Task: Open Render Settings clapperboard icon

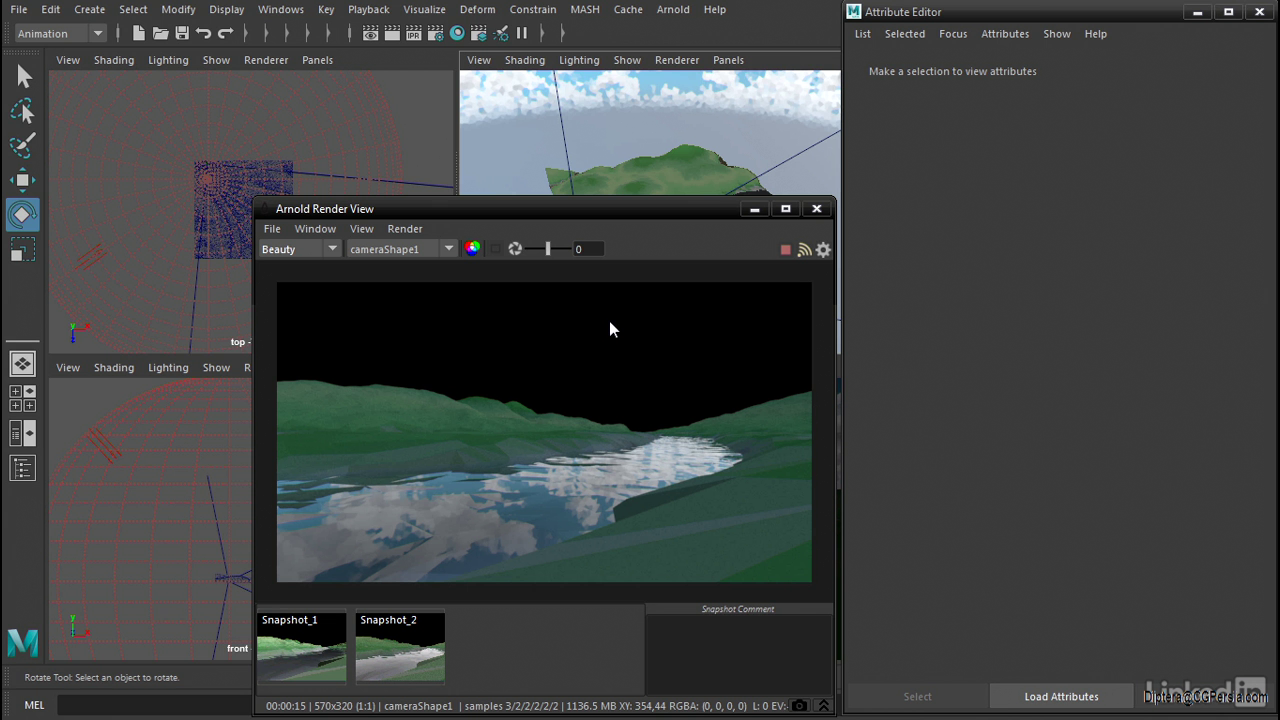Action: pos(436,33)
